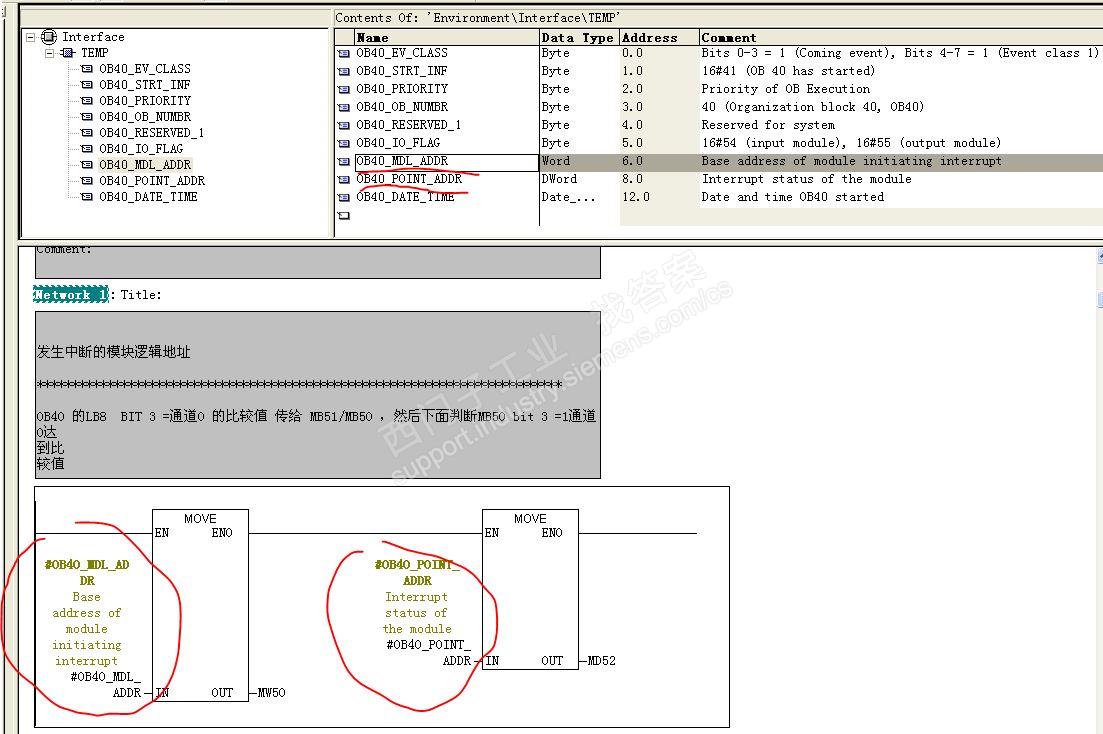
Task: Click comment 'Priority of OB Execution'
Action: [785, 89]
